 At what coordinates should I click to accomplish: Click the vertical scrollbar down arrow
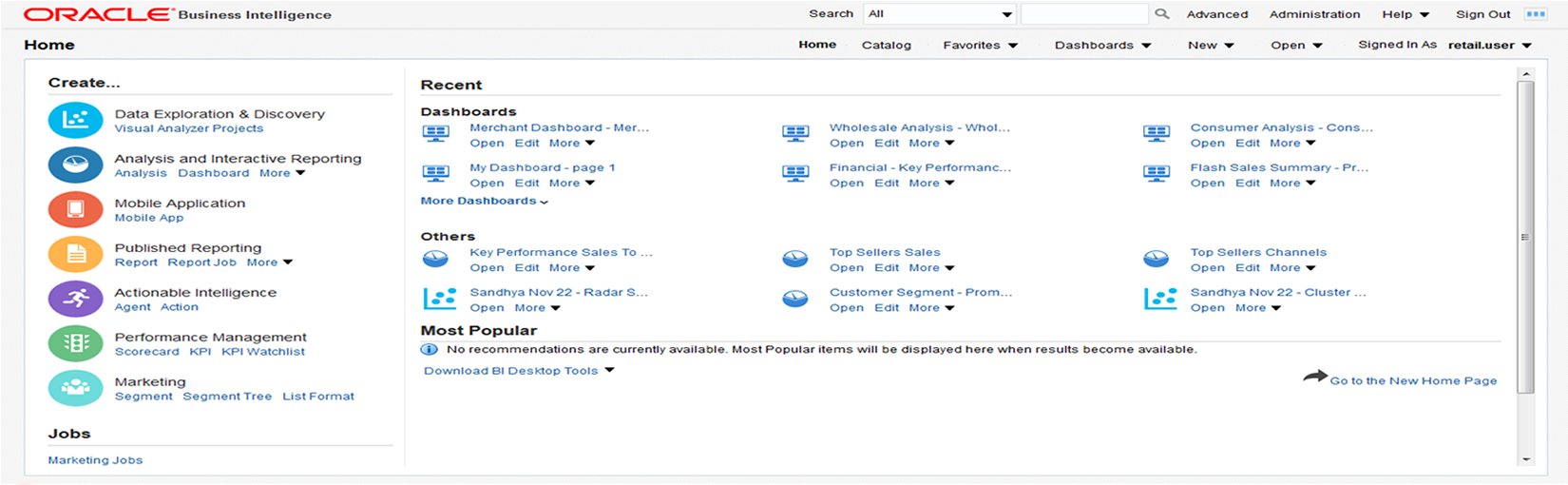(1526, 459)
